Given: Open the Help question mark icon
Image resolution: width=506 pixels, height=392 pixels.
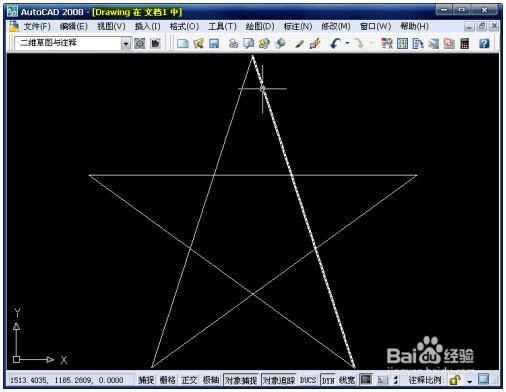Looking at the screenshot, I should tap(484, 43).
